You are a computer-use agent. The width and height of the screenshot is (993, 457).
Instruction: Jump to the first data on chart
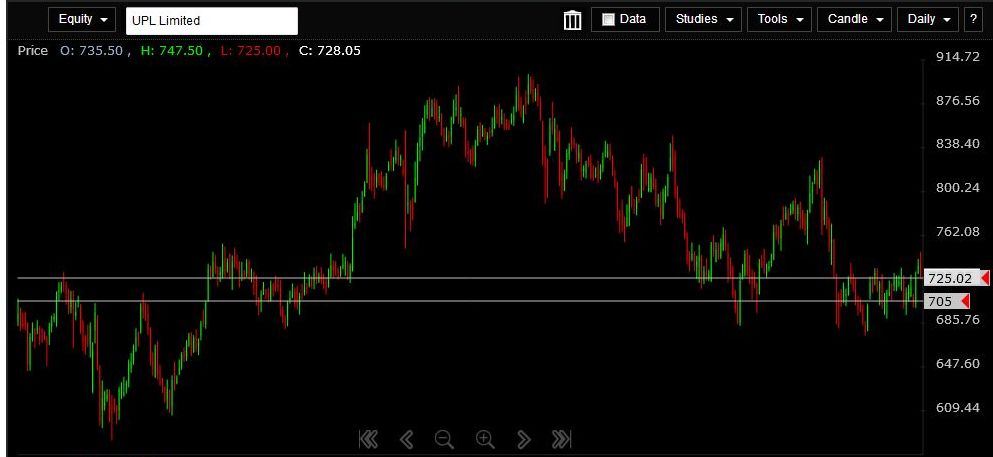[x=368, y=438]
